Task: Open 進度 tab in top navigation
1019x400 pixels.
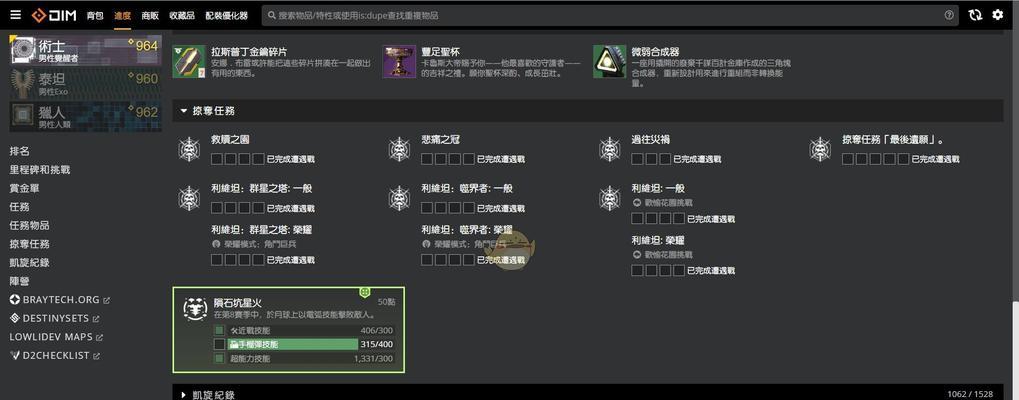Action: 122,16
